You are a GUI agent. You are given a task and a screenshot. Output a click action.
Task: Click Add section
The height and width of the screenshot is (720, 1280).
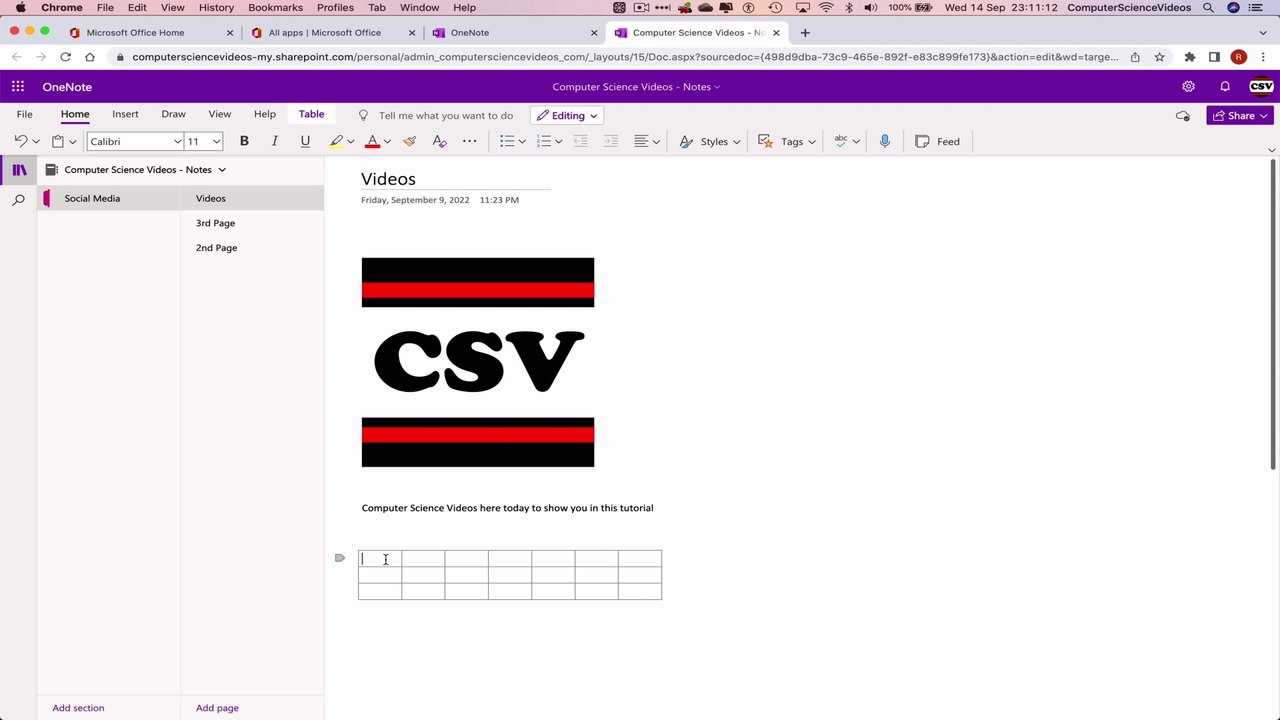point(78,708)
